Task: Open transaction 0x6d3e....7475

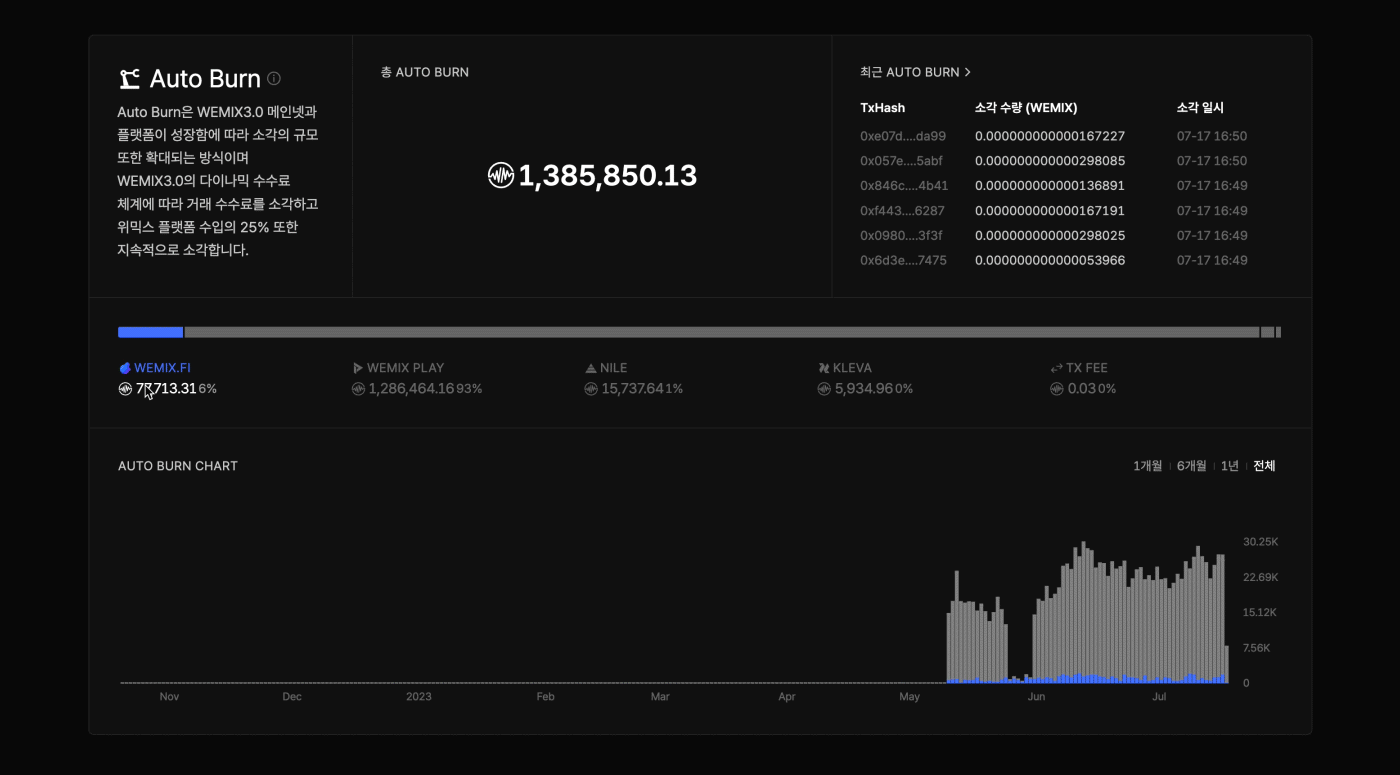Action: click(x=903, y=261)
